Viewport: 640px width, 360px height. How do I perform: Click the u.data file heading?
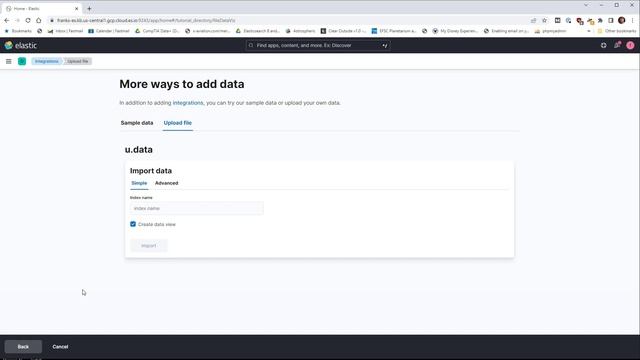139,150
